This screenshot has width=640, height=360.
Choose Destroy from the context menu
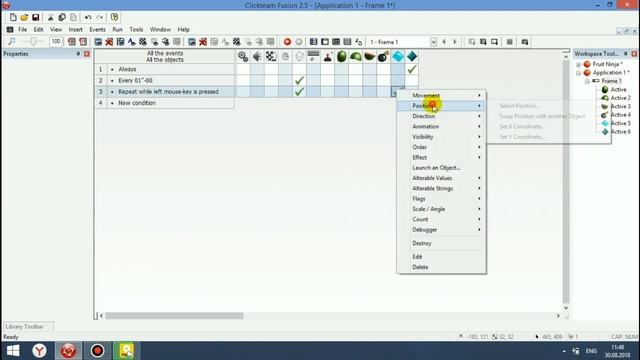pos(442,243)
